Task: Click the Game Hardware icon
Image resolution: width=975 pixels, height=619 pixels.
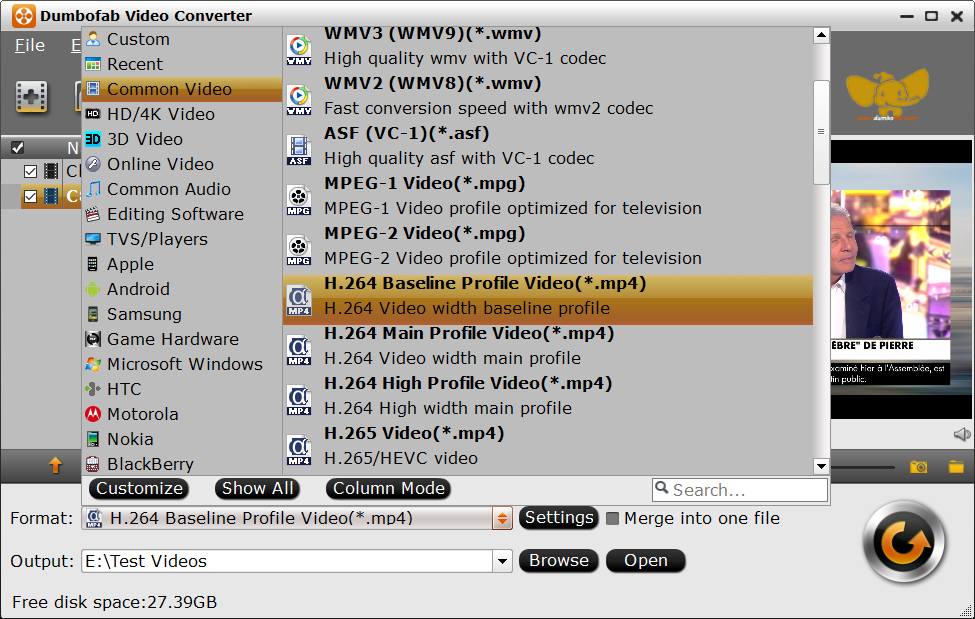Action: tap(93, 339)
